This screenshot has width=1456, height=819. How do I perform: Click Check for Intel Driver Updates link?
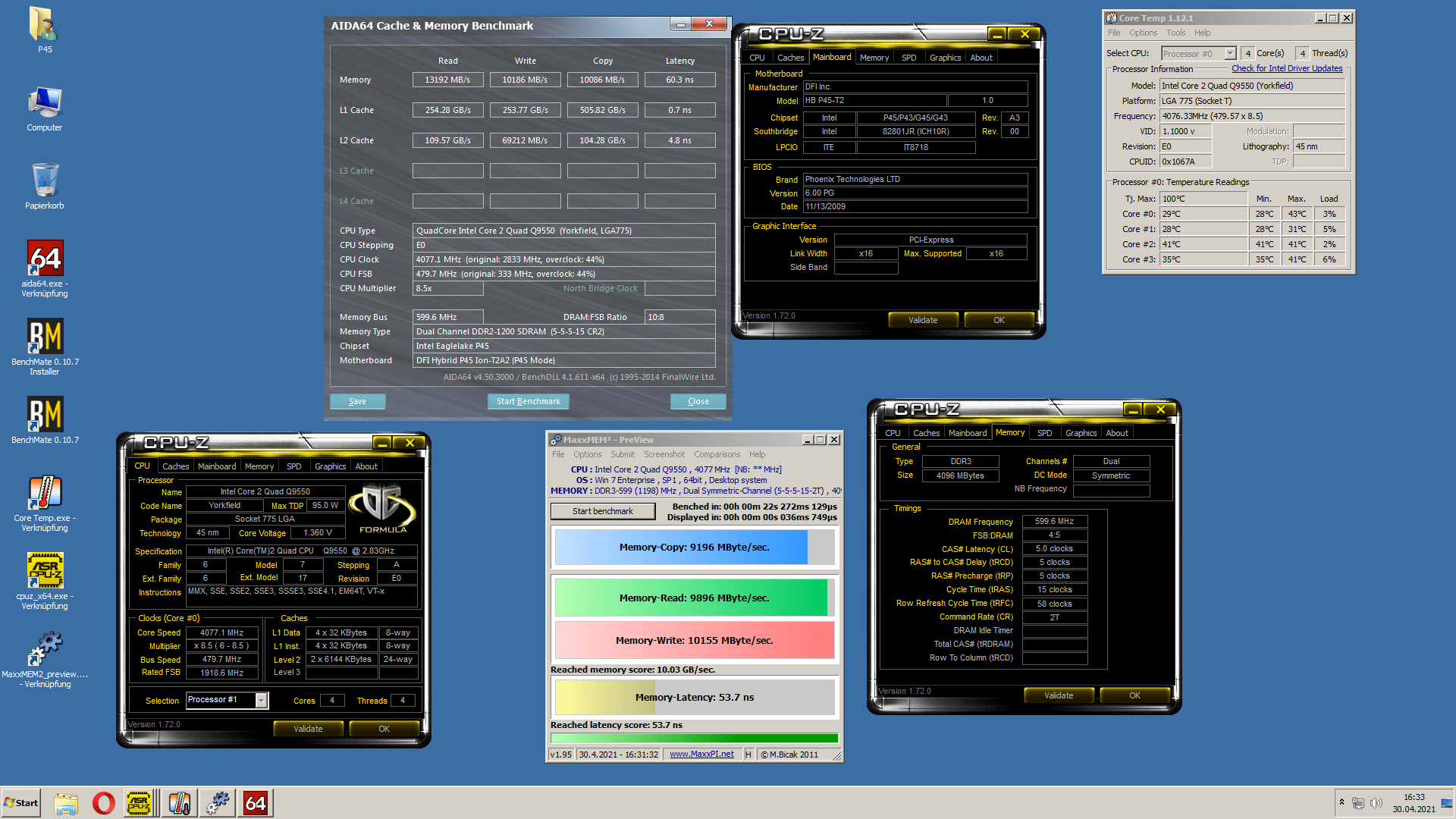click(1286, 68)
